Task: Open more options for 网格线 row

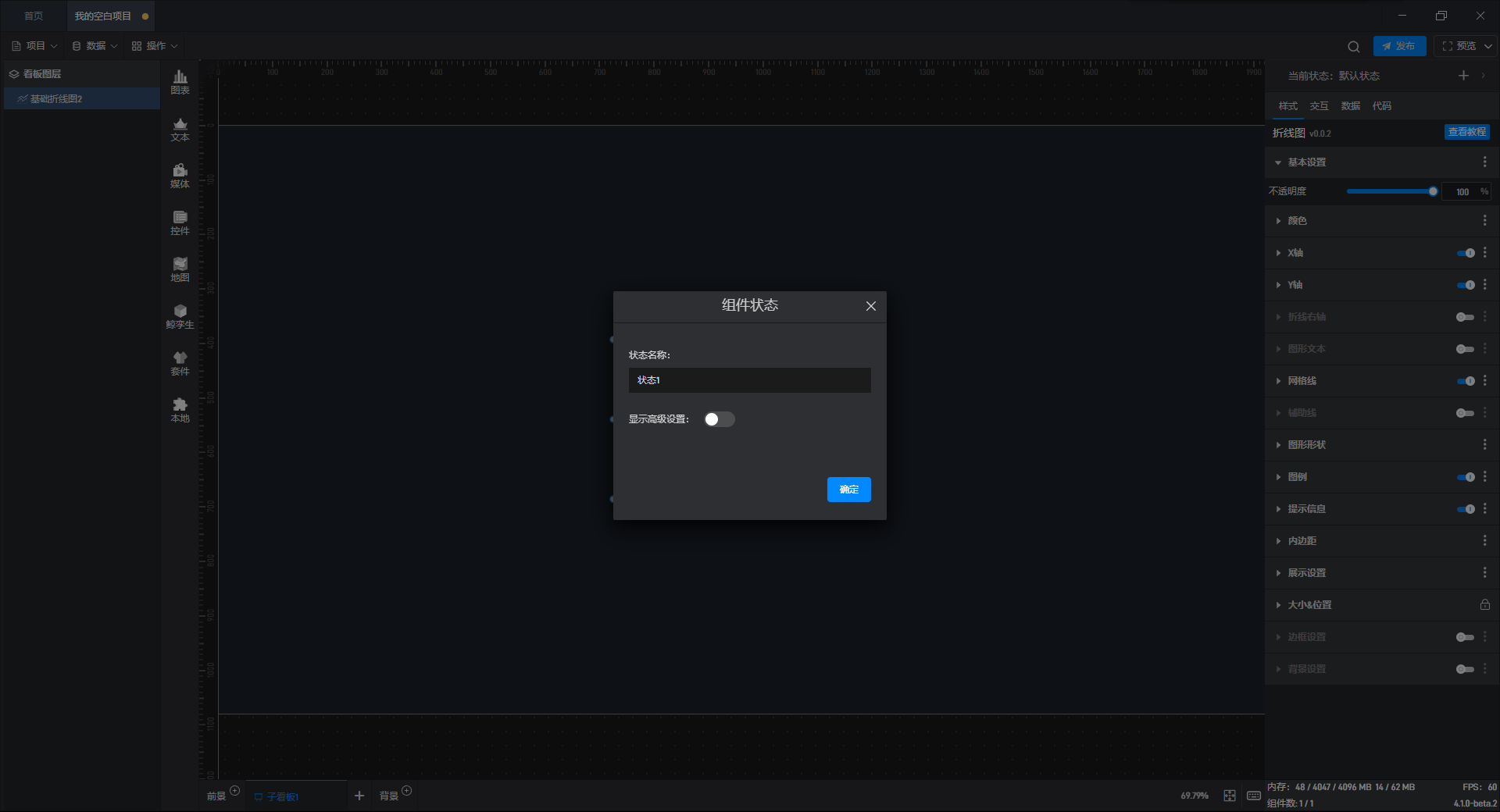Action: click(1484, 380)
